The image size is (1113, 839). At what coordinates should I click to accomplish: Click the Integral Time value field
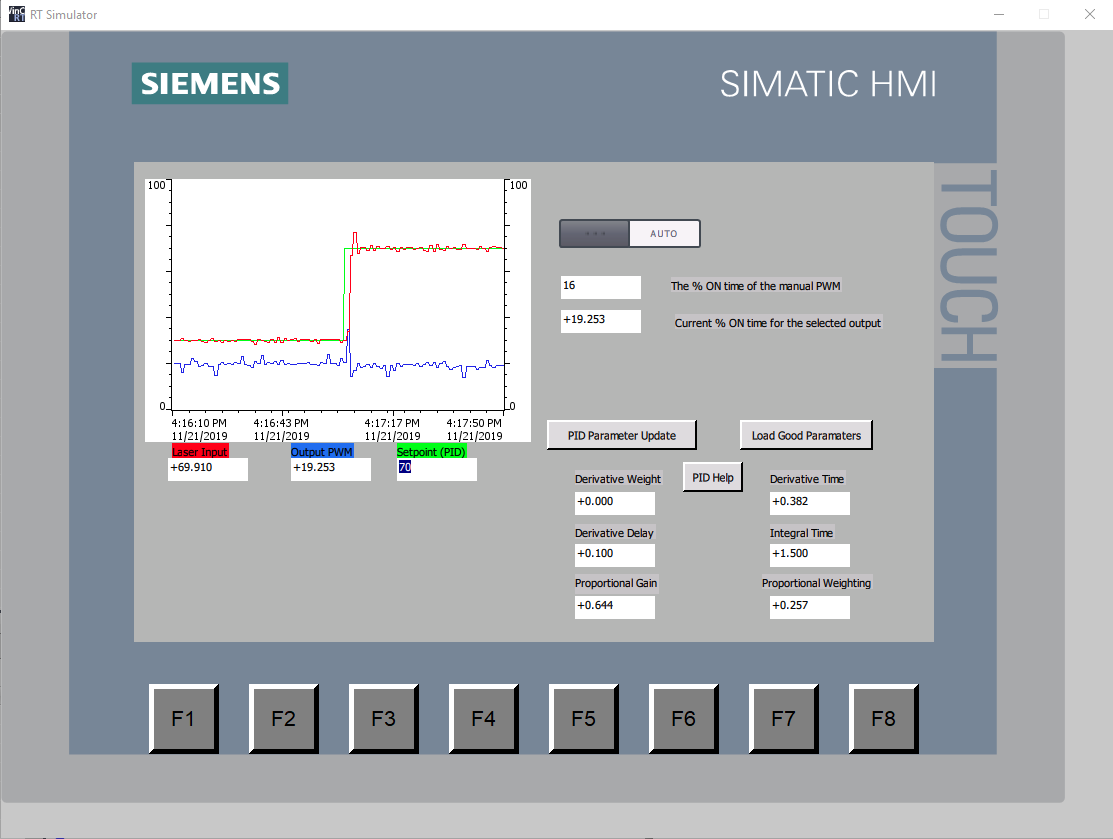point(809,555)
